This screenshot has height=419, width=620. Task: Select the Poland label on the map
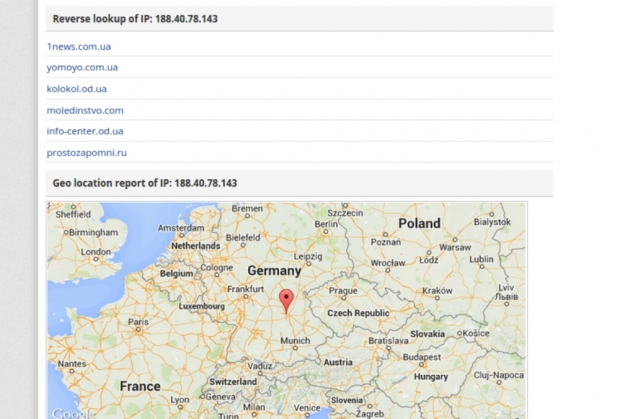pos(419,223)
